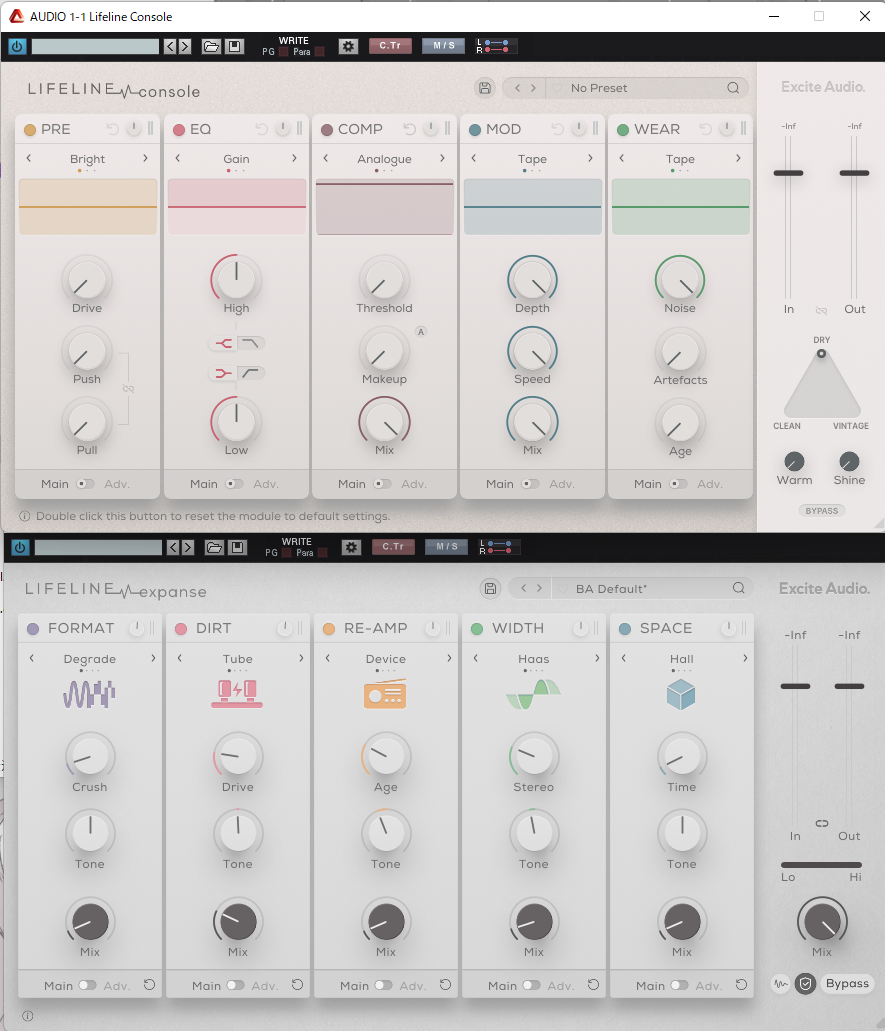Open settings gear in Console host toolbar

point(348,46)
